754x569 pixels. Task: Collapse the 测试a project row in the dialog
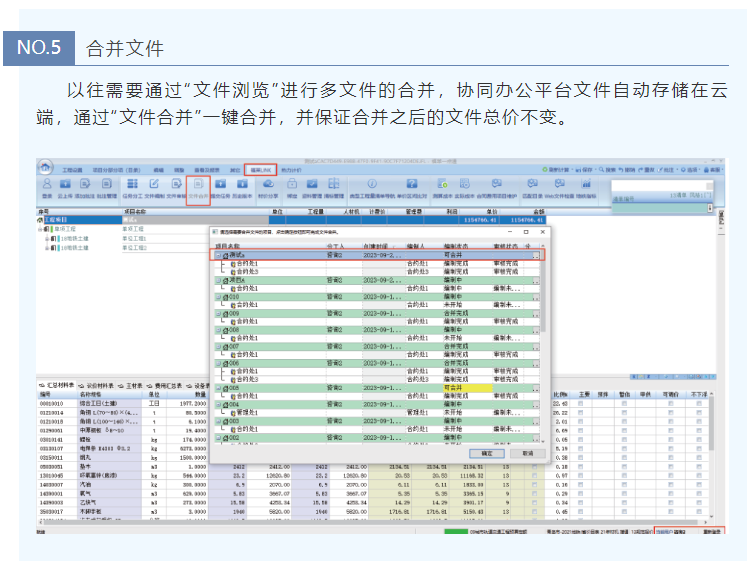218,255
